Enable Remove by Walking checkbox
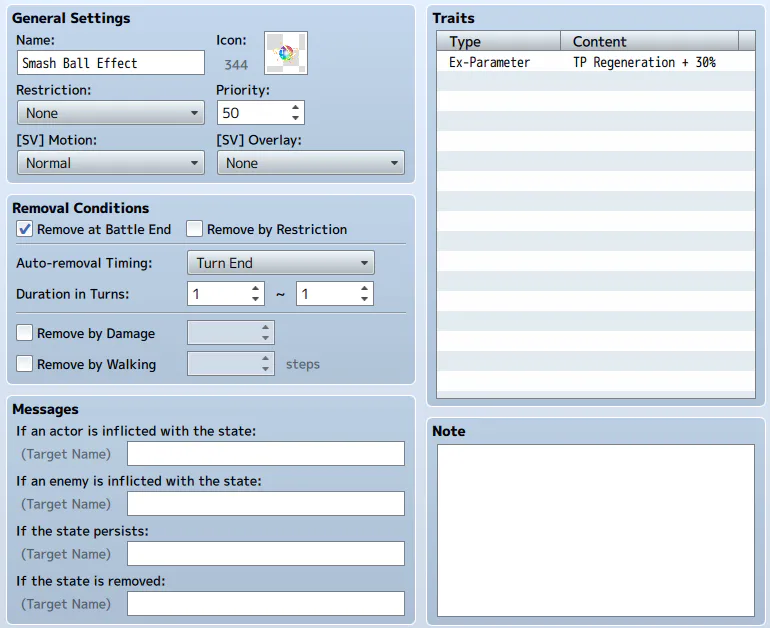 (25, 364)
